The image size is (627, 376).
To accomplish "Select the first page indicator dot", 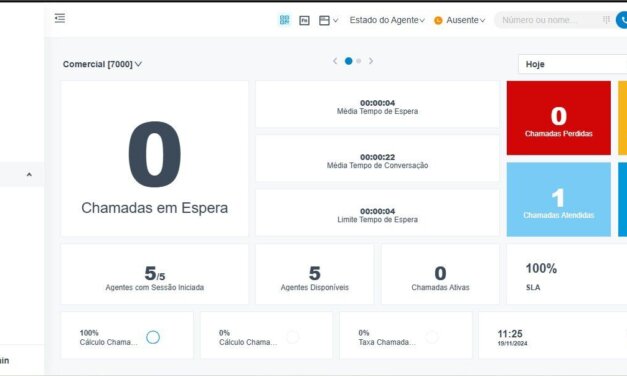I will coord(349,61).
